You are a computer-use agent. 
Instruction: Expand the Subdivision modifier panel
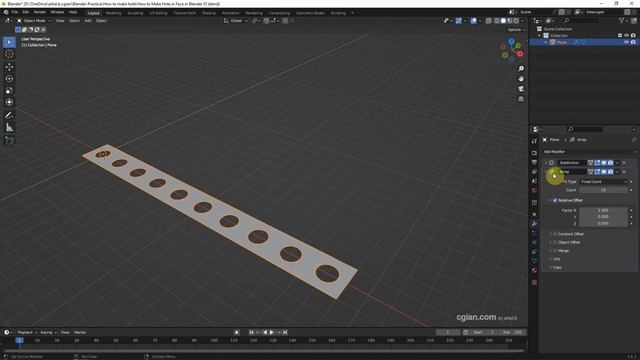(546, 162)
